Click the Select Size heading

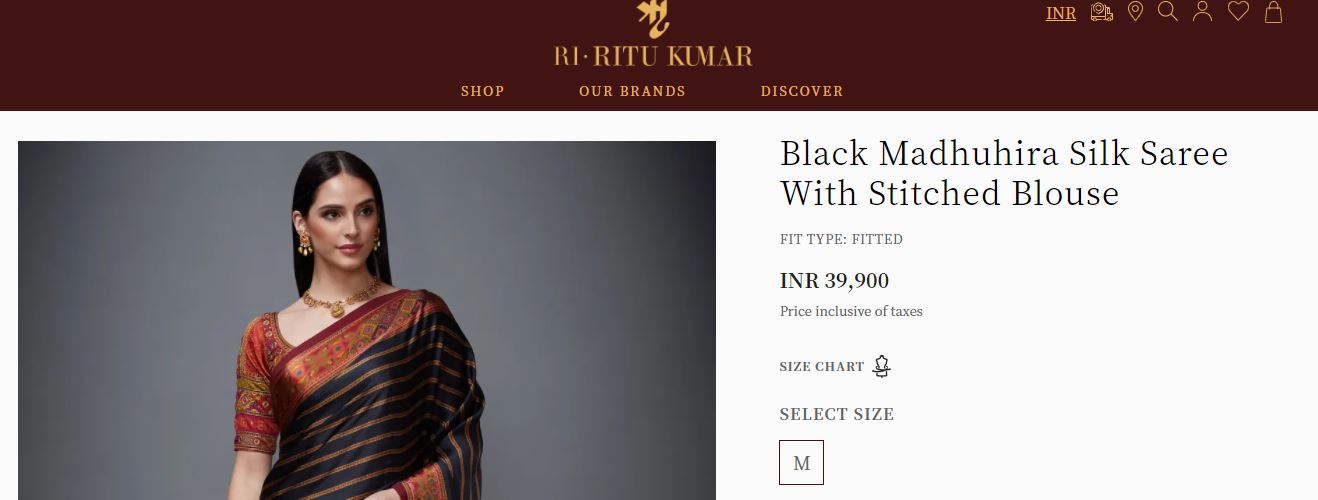pyautogui.click(x=836, y=414)
